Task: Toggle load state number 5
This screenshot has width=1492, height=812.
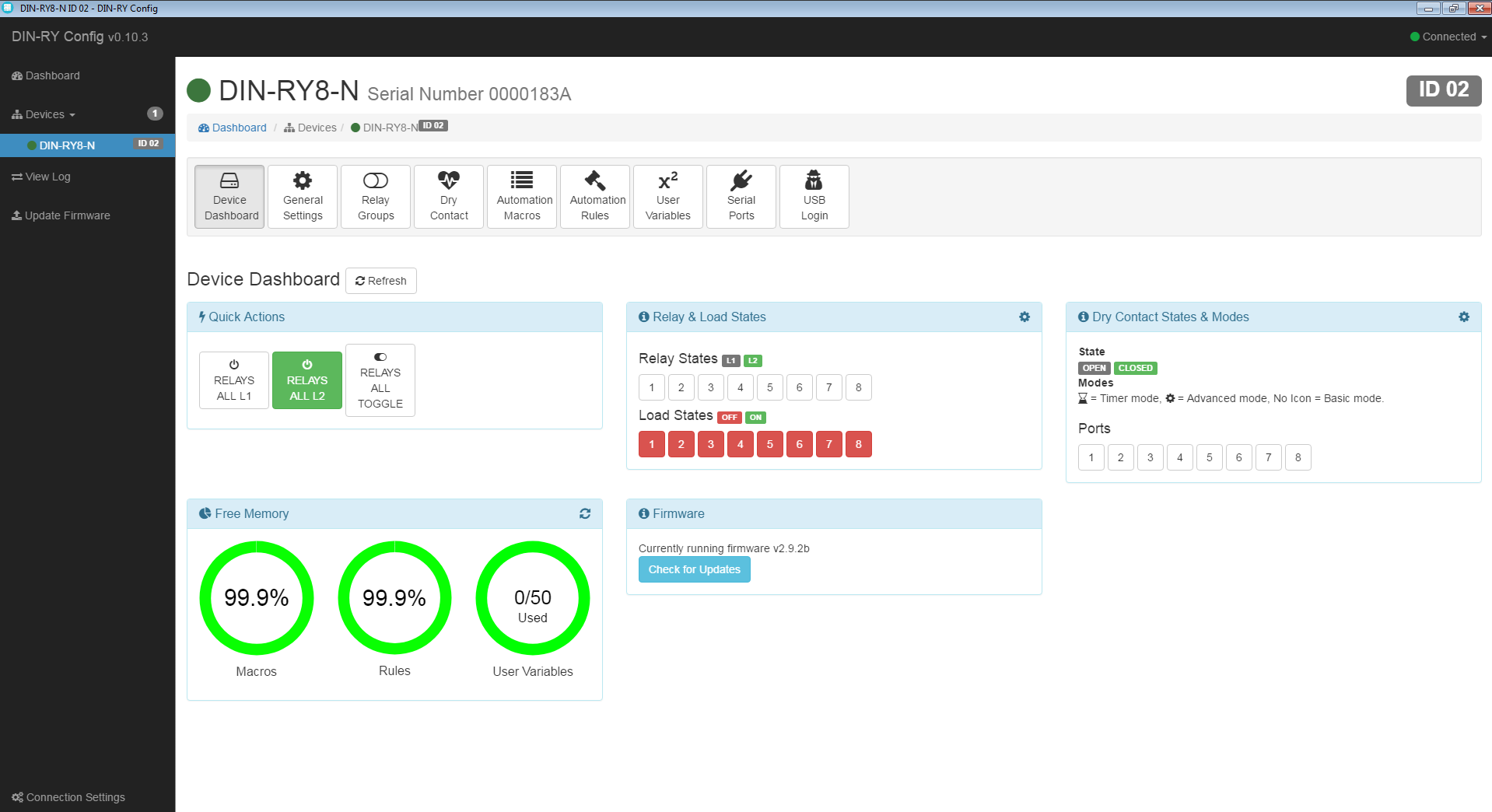Action: (x=769, y=444)
